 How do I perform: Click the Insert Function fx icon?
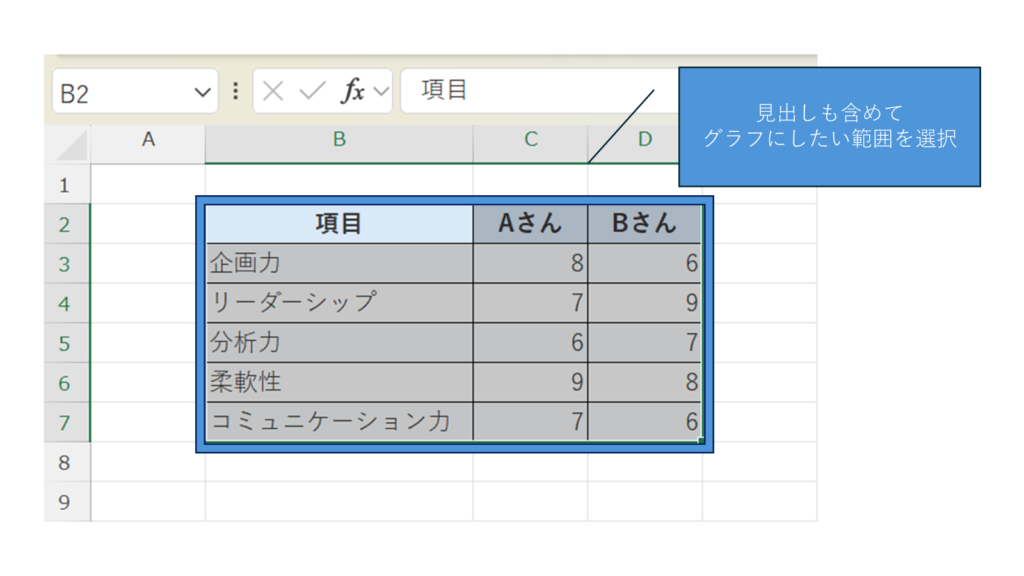click(x=352, y=92)
